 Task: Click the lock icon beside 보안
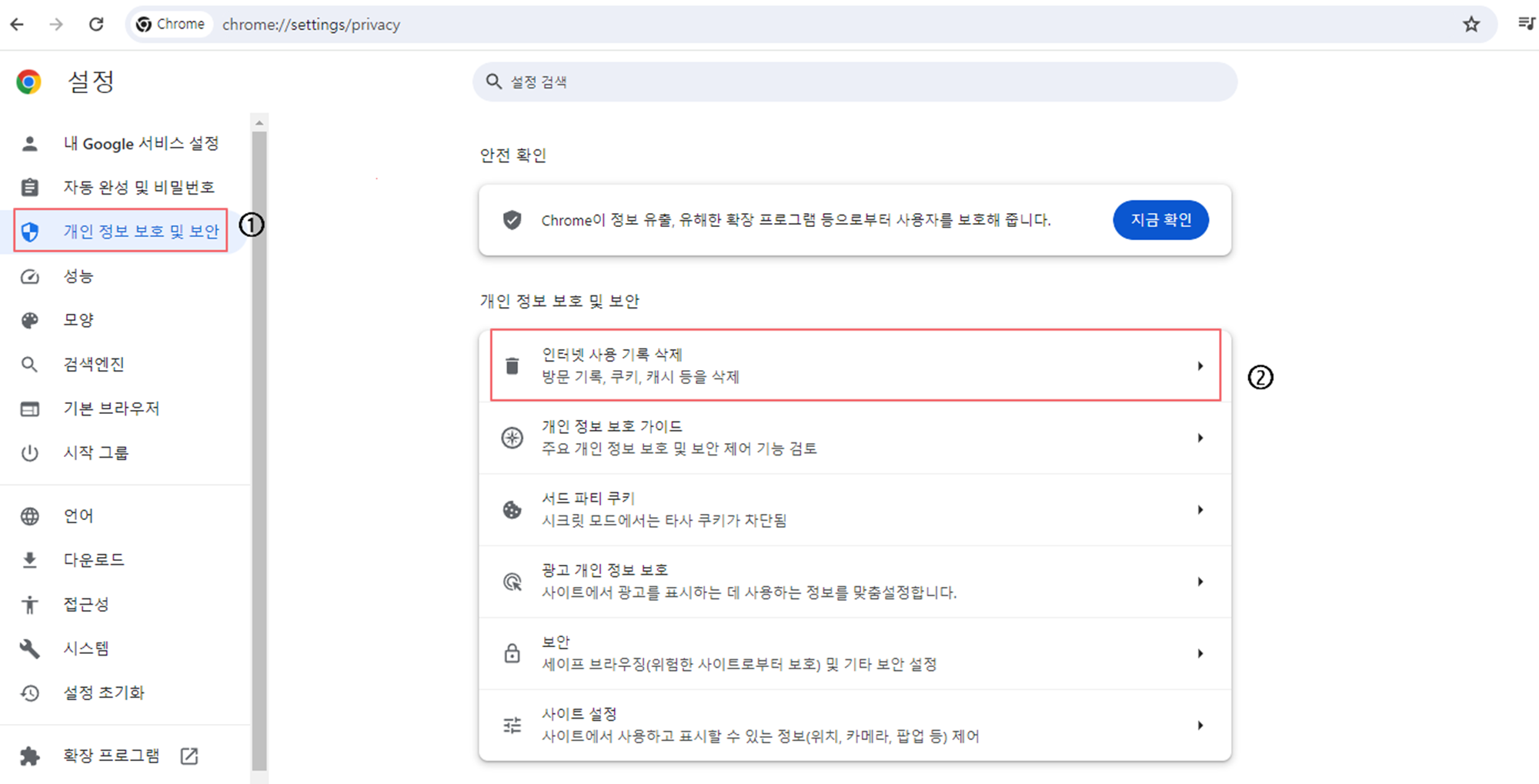[512, 653]
